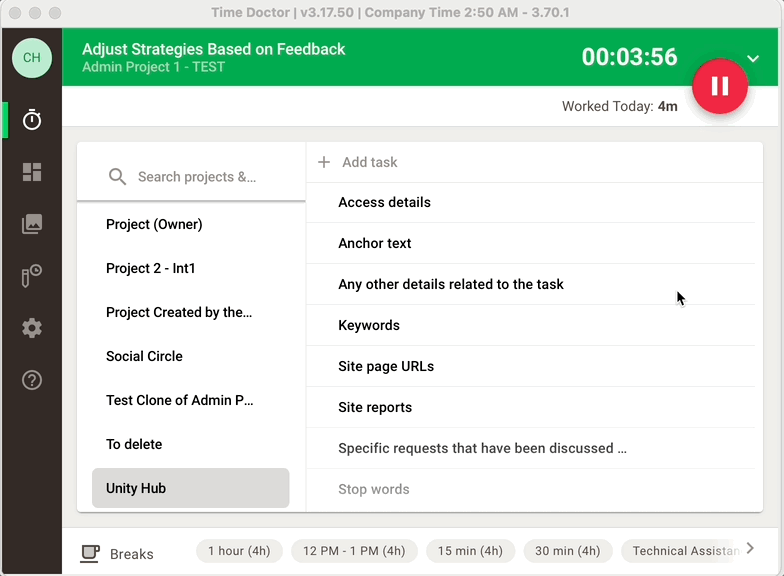
Task: Select the Site page URLs task
Action: tap(386, 366)
